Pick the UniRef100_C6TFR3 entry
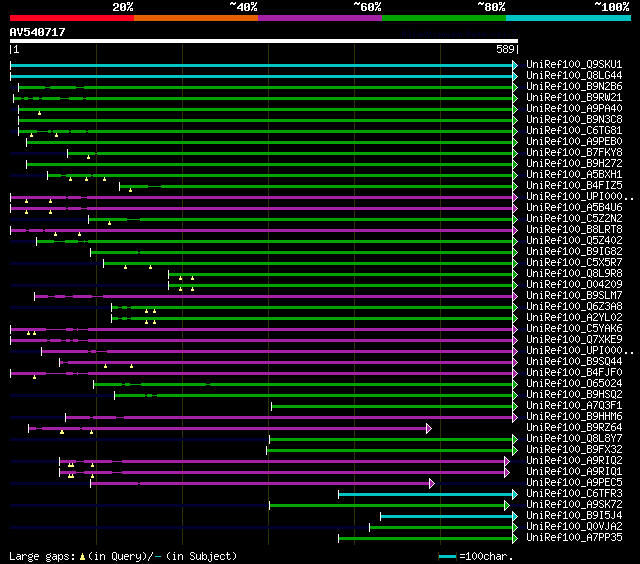 [x=574, y=494]
